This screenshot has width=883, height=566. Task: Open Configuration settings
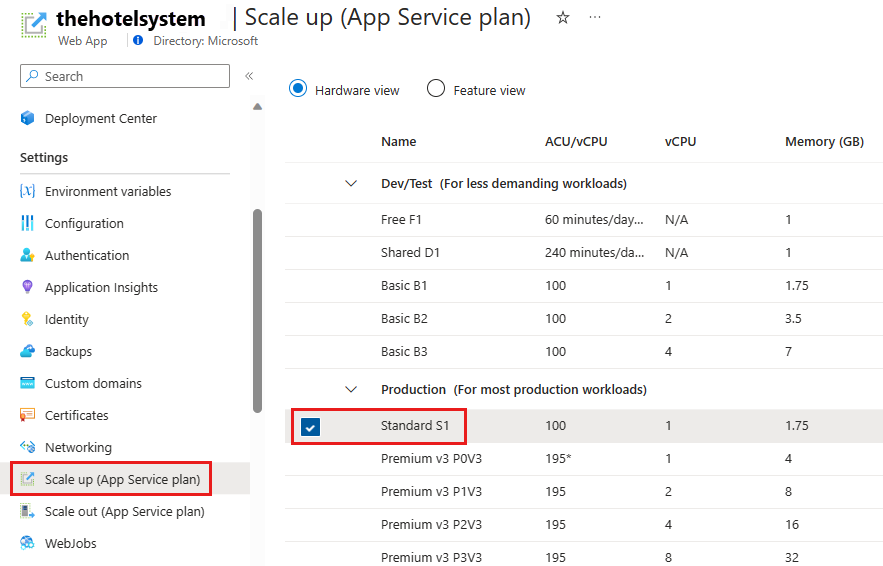(84, 224)
